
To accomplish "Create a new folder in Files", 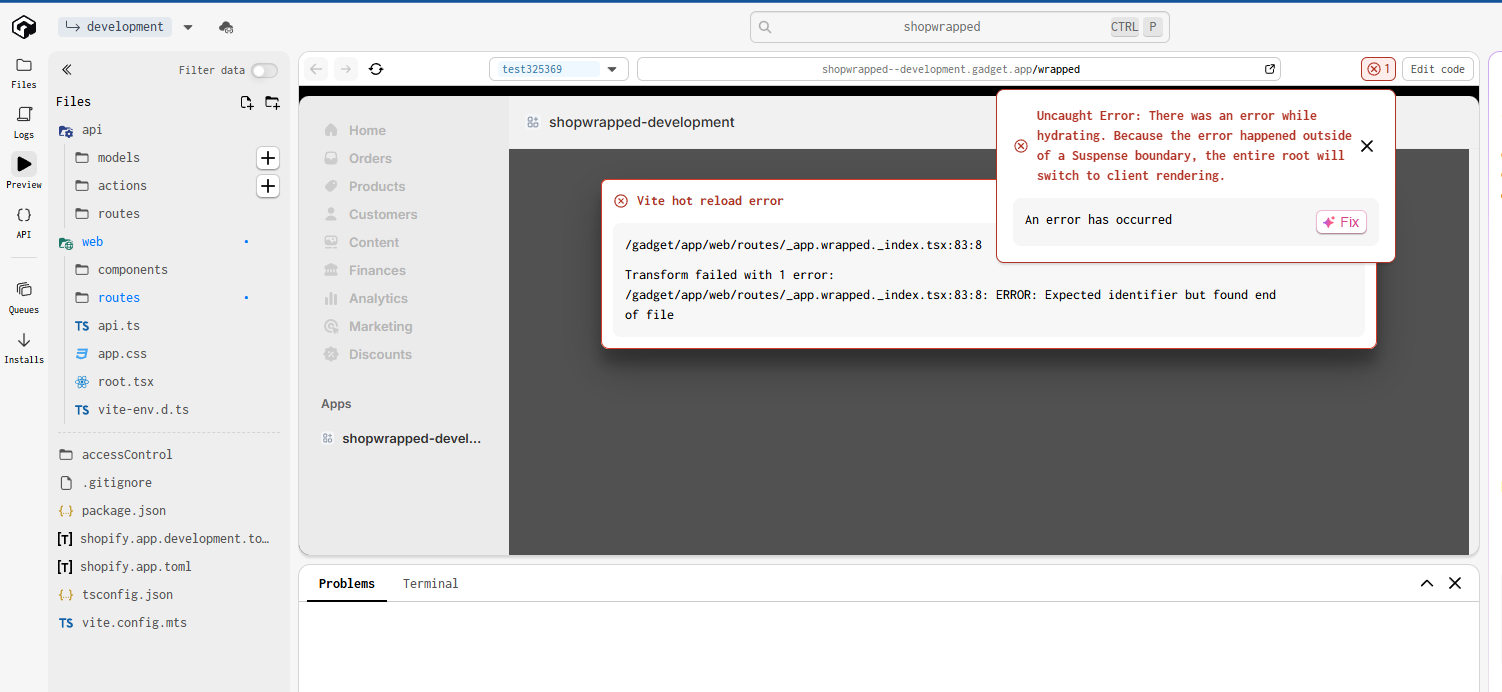I will 272,102.
